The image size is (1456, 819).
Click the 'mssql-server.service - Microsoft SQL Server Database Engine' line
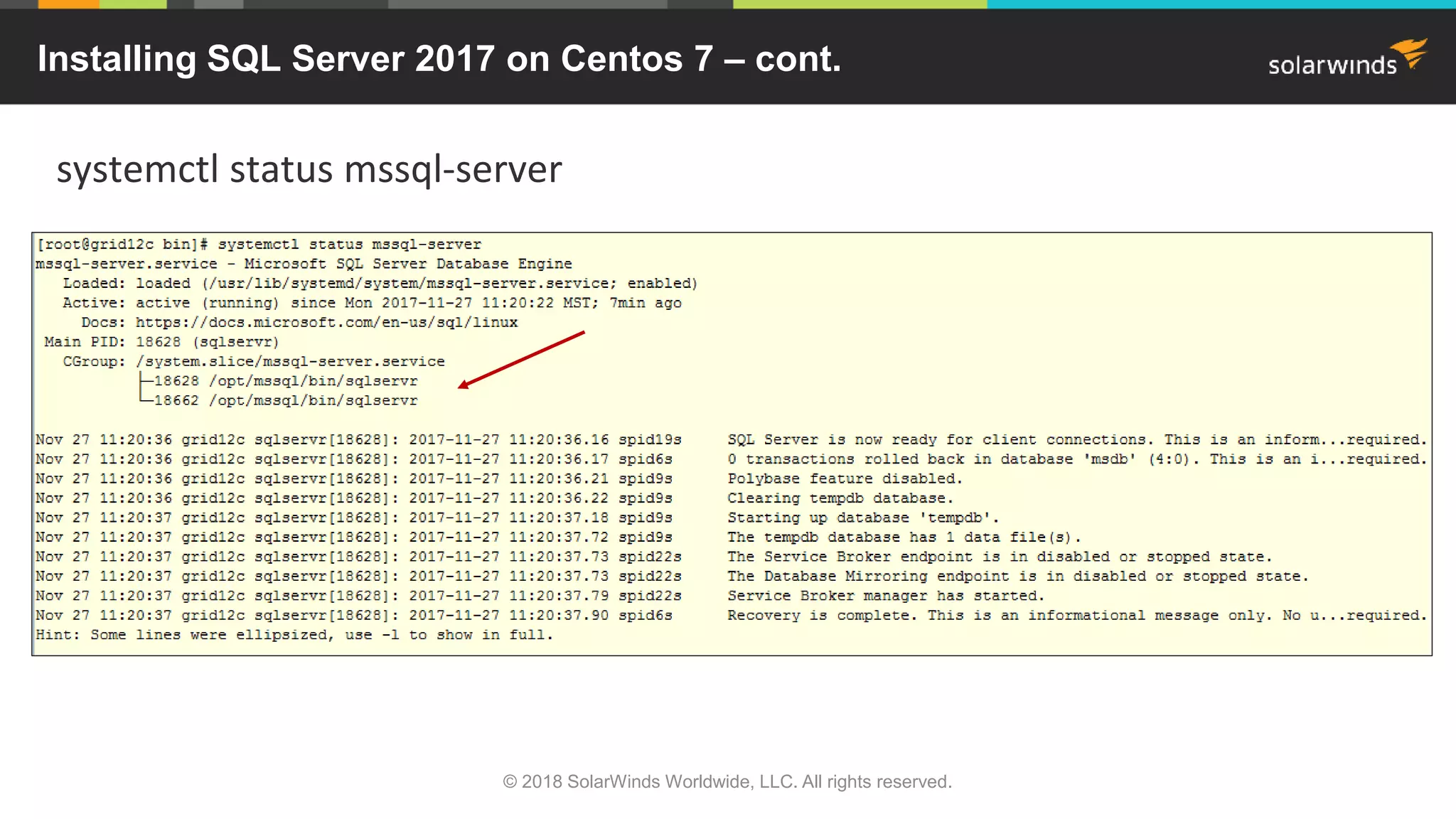coord(304,264)
